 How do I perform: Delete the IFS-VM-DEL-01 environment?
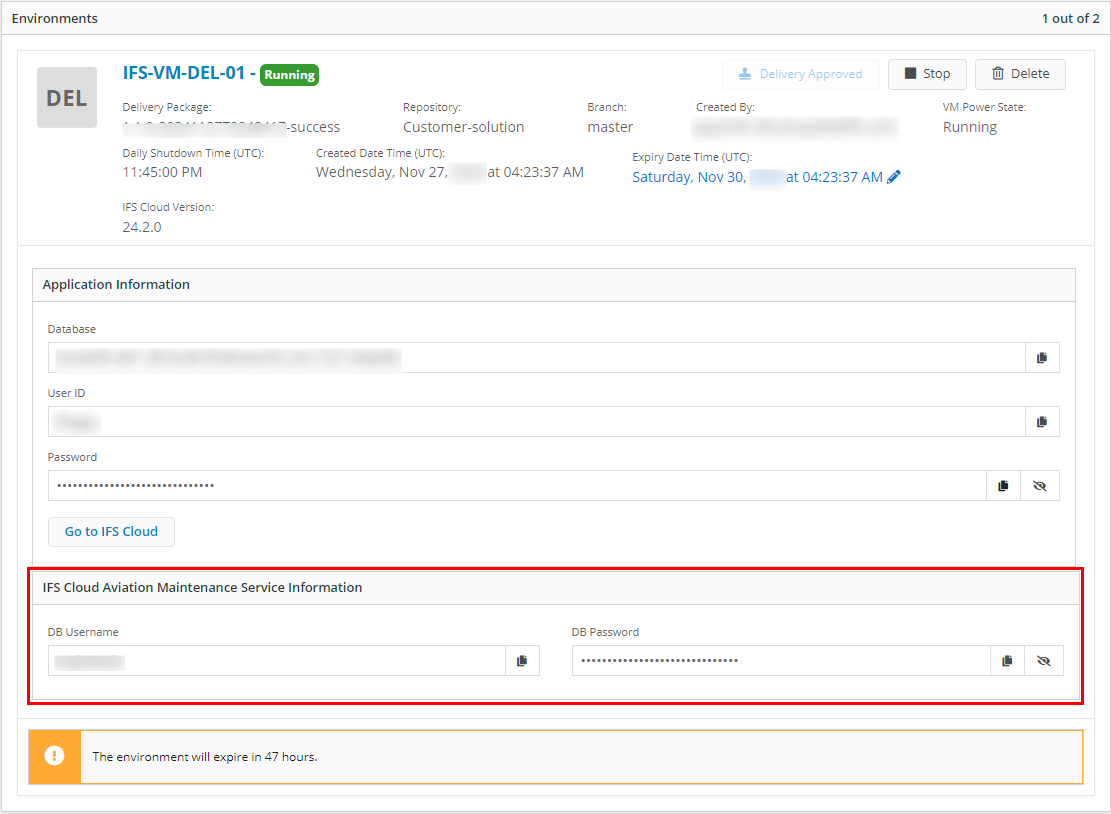(1020, 74)
